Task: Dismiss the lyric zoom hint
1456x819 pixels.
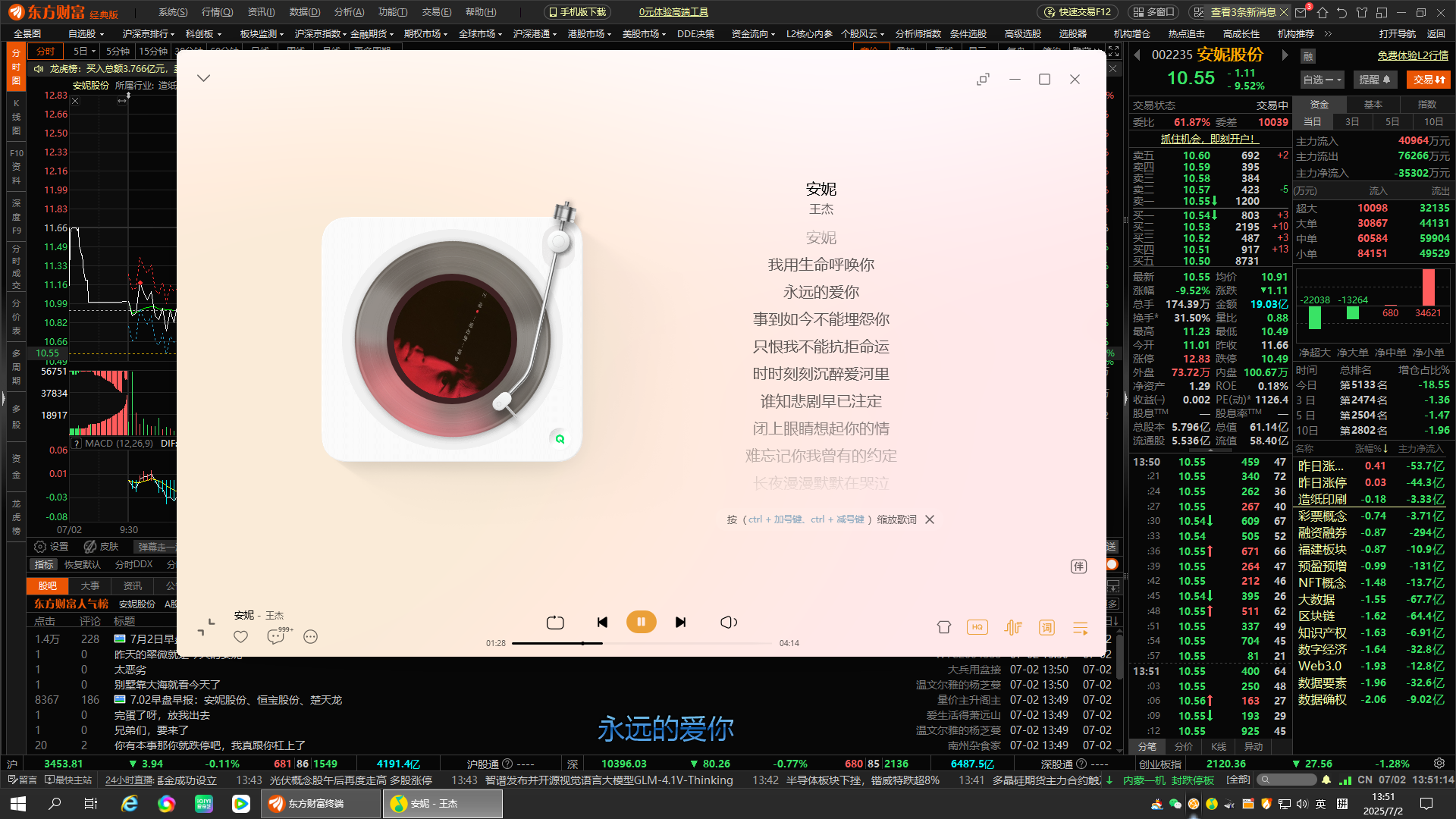Action: [x=930, y=519]
